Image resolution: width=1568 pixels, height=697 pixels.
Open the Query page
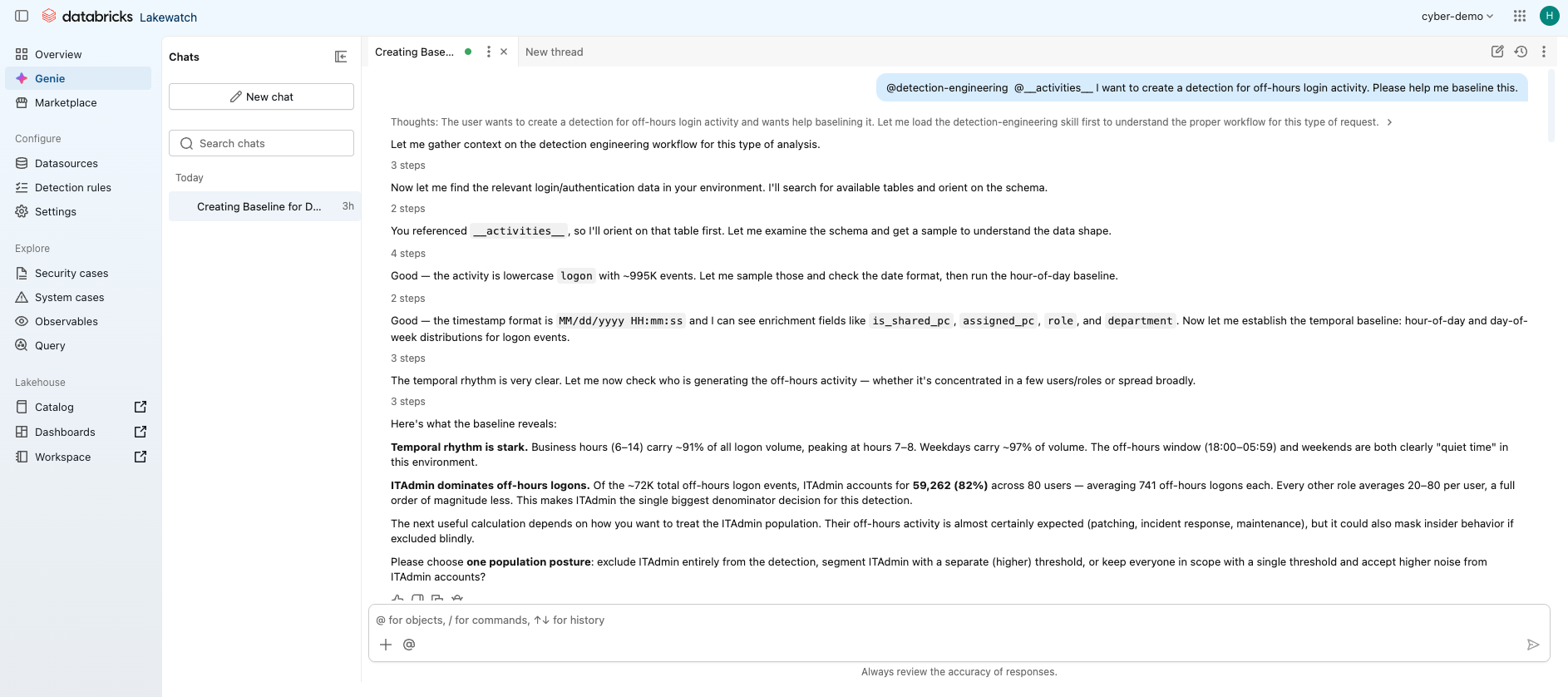coord(78,345)
